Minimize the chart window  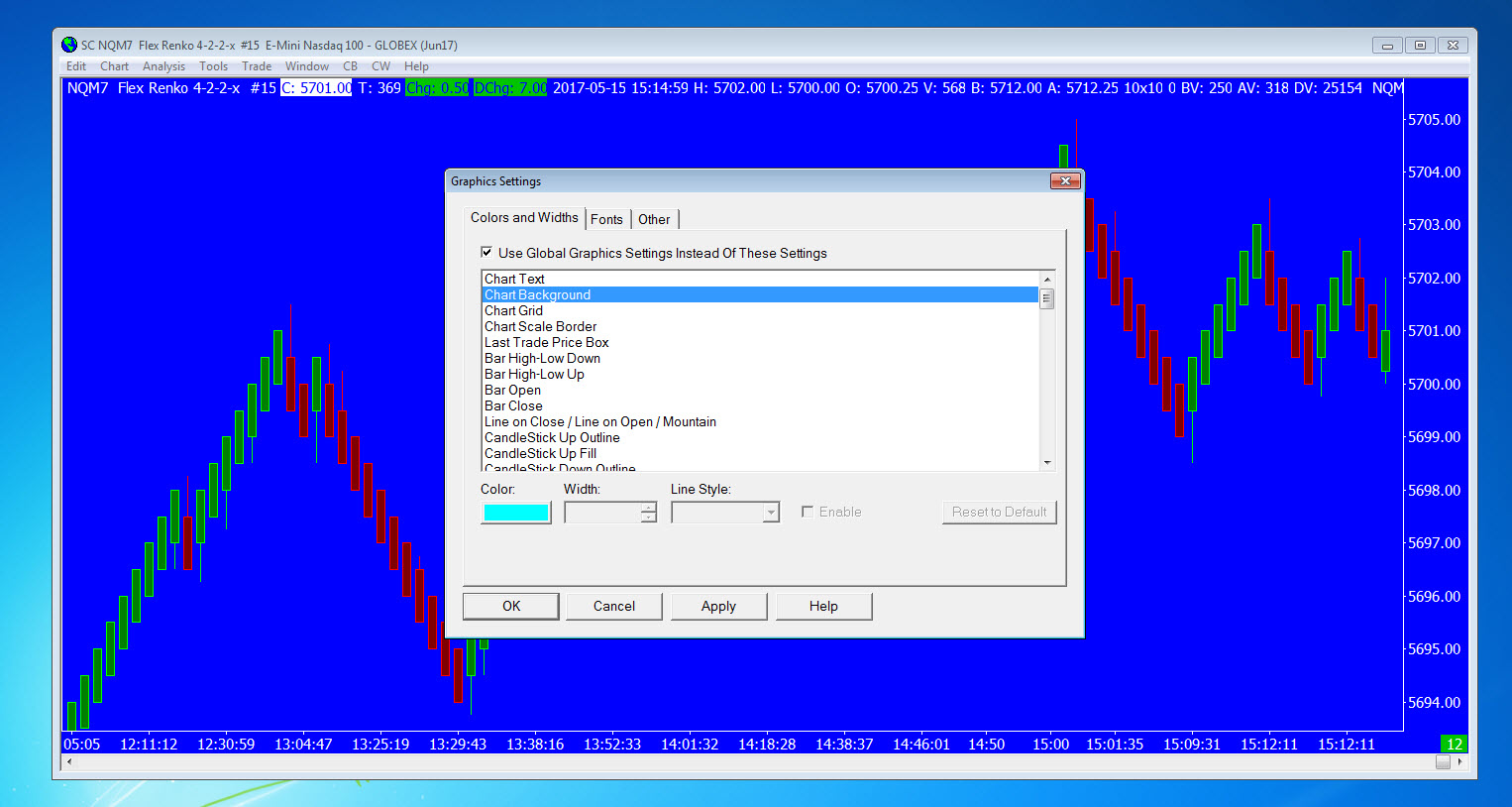click(x=1387, y=45)
